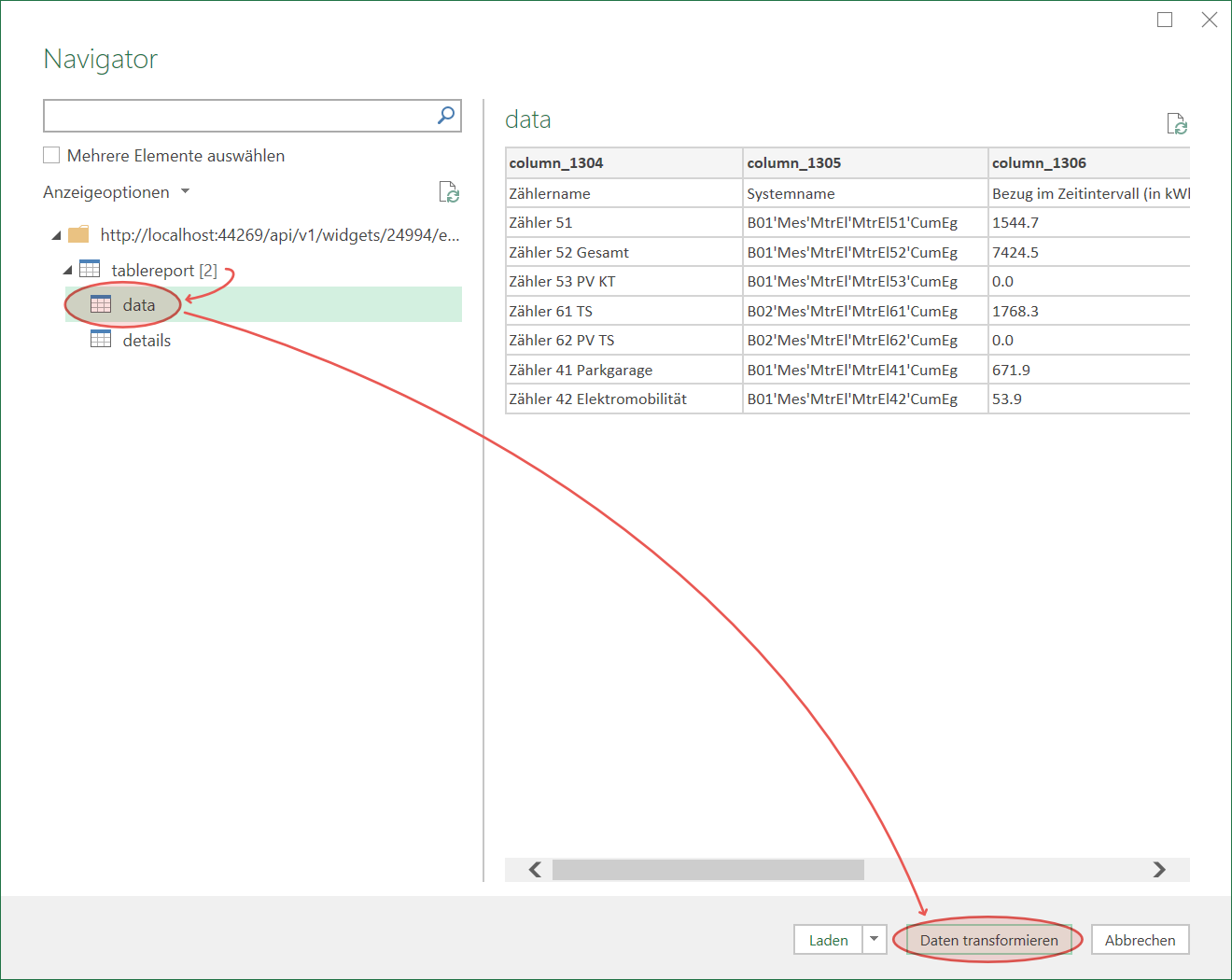This screenshot has width=1232, height=980.
Task: Open the Anzeigeoptionen dropdown
Action: [117, 191]
